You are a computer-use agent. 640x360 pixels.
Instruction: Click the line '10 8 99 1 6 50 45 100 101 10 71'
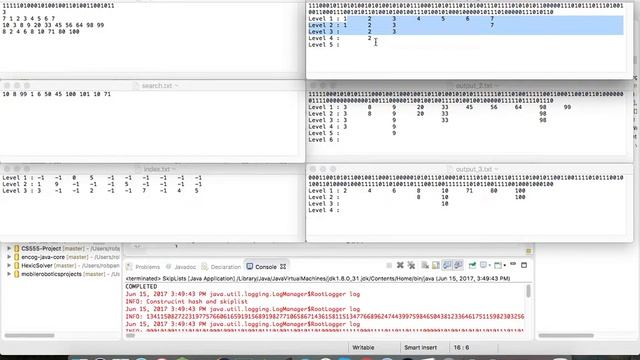56,94
